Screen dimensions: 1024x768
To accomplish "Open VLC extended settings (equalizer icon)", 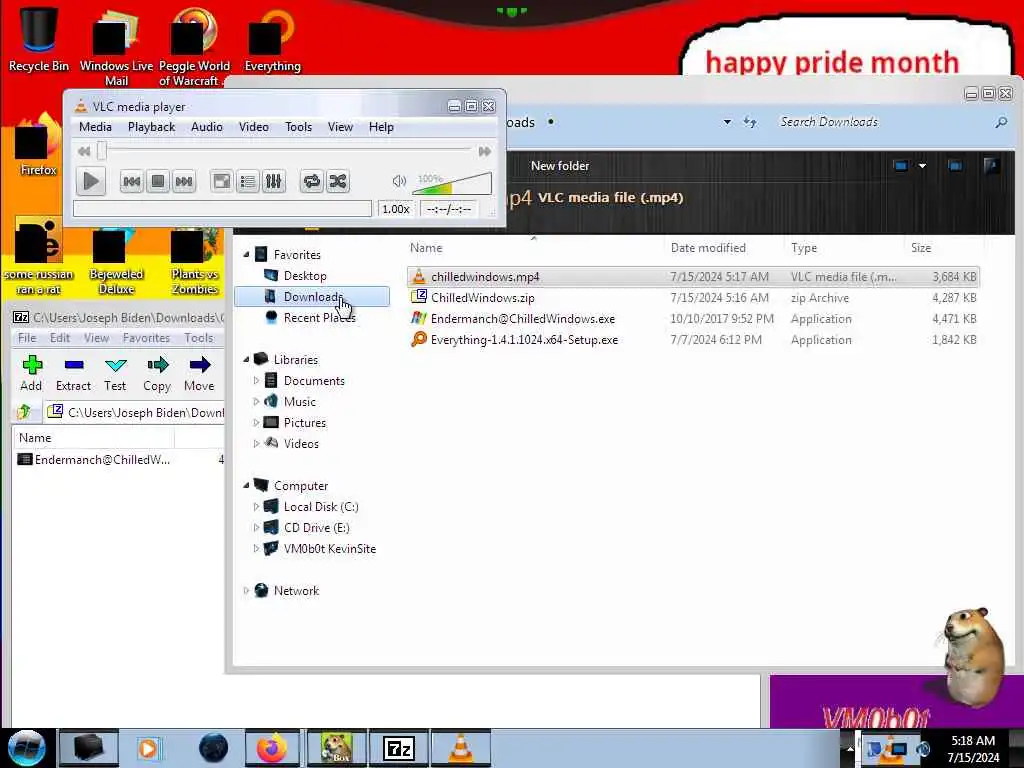I will 274,181.
